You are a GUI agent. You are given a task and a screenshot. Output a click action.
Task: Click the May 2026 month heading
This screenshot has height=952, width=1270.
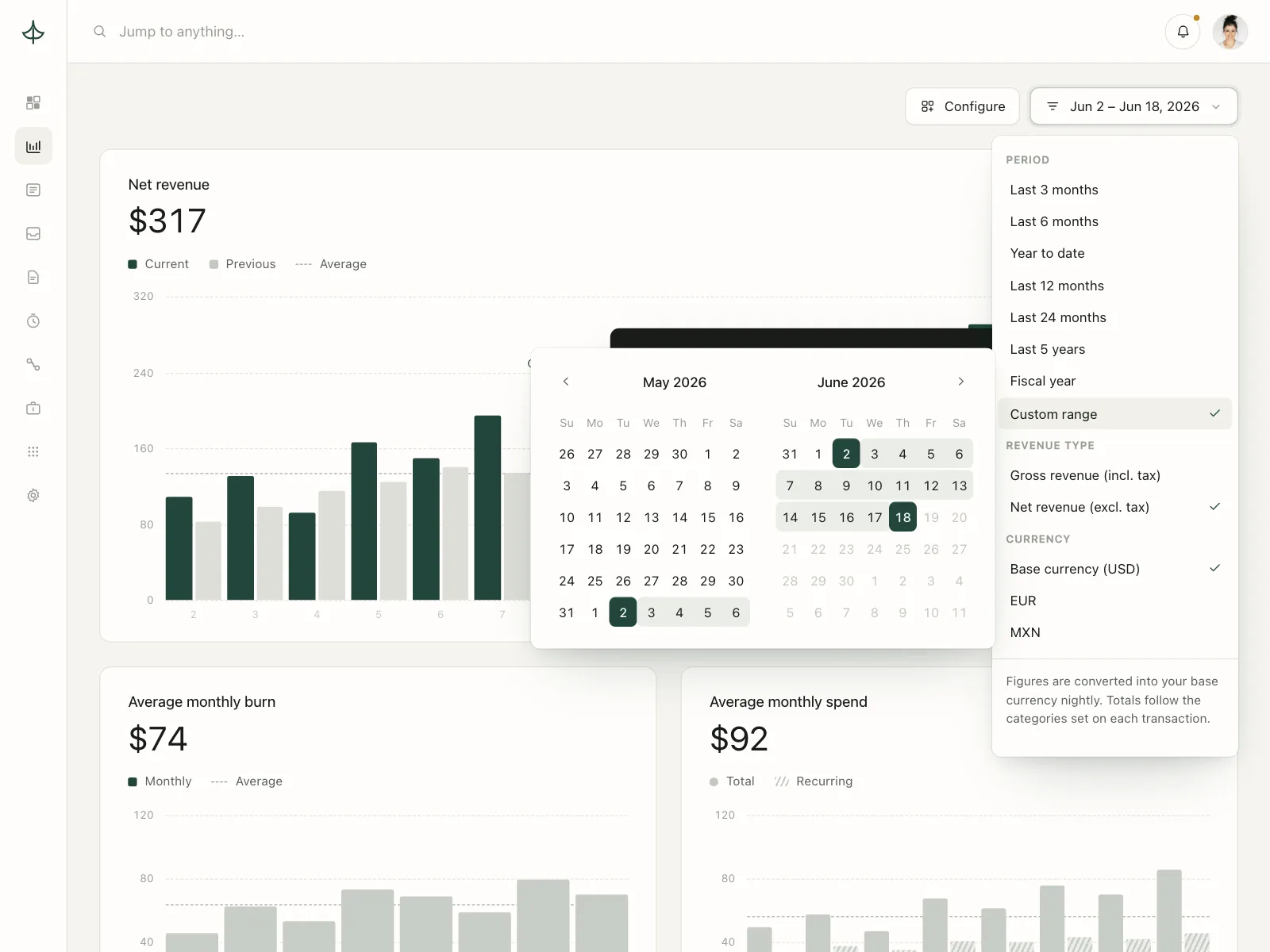click(x=675, y=382)
